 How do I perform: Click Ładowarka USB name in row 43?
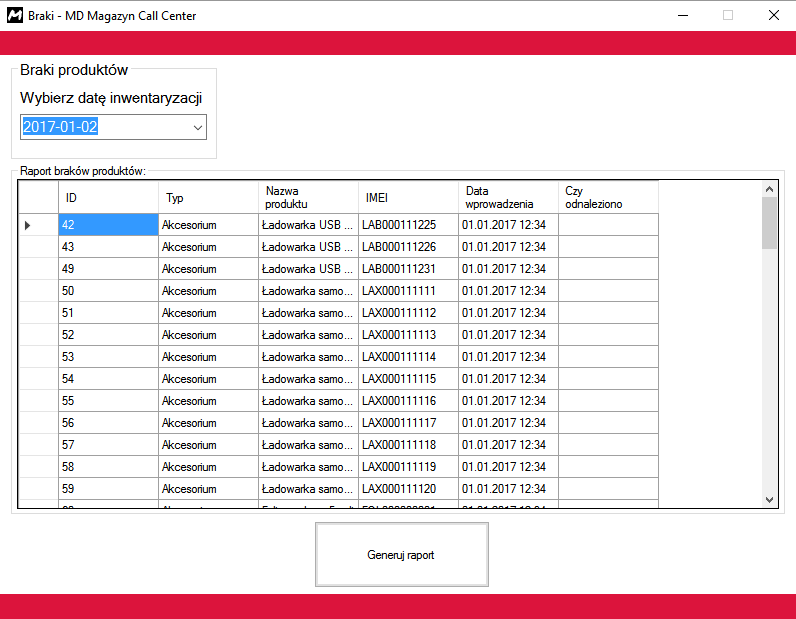pos(309,247)
